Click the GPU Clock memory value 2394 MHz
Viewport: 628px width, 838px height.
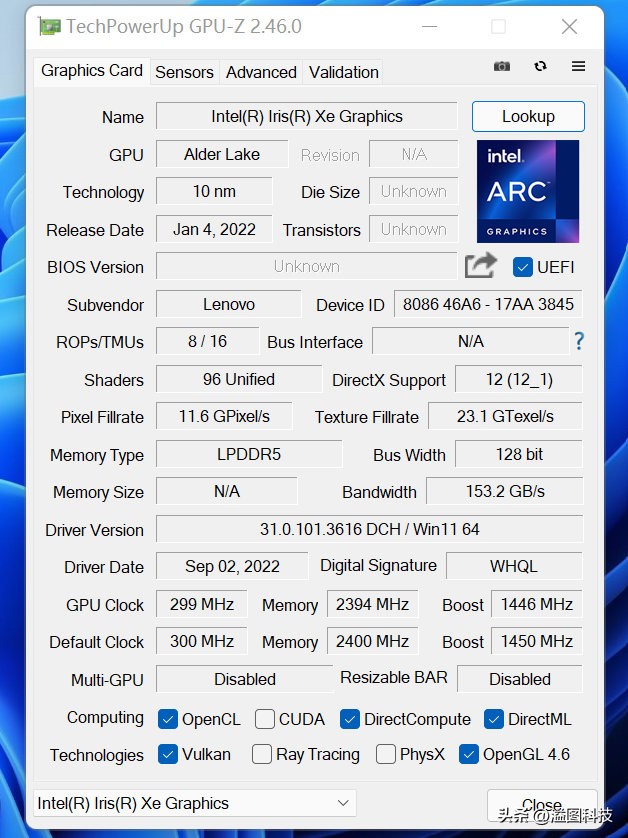(372, 604)
